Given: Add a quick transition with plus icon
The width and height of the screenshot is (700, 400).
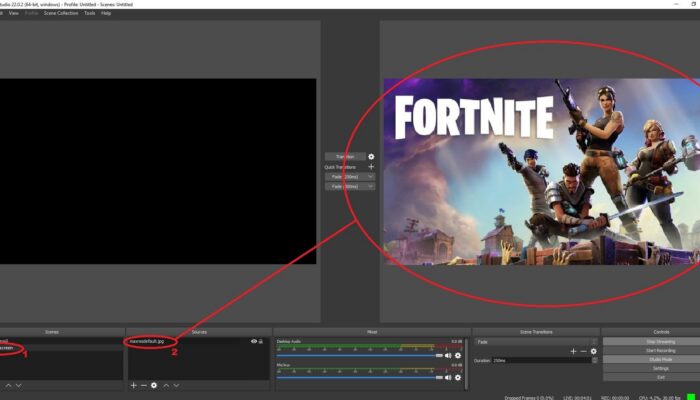Looking at the screenshot, I should 371,167.
